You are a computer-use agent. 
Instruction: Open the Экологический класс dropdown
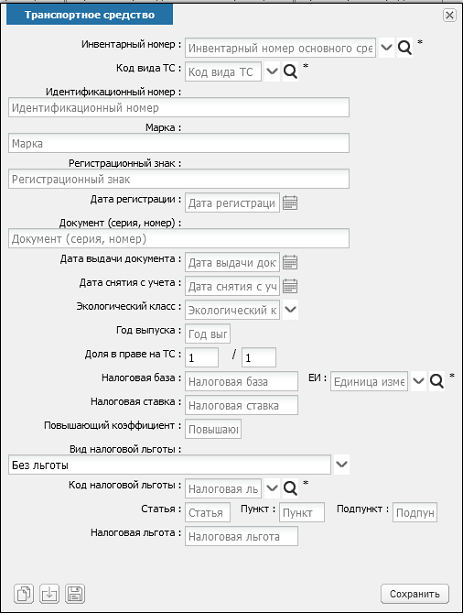(290, 310)
